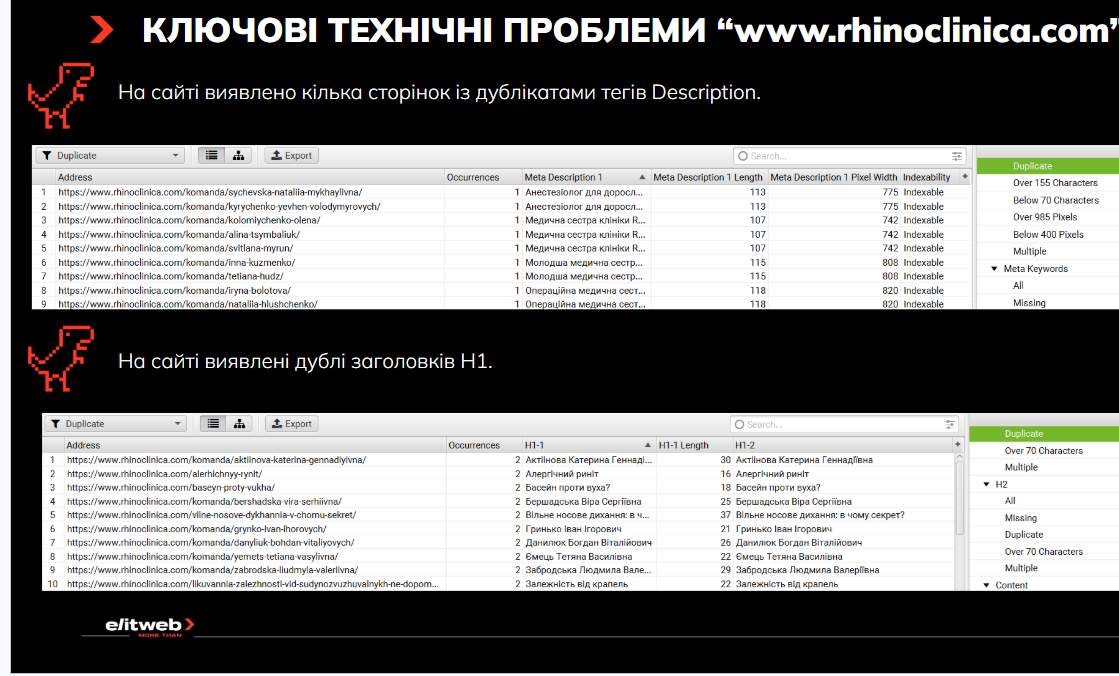The image size is (1119, 676).
Task: Select Multiple filter under Meta Description sidebar
Action: coord(1029,251)
